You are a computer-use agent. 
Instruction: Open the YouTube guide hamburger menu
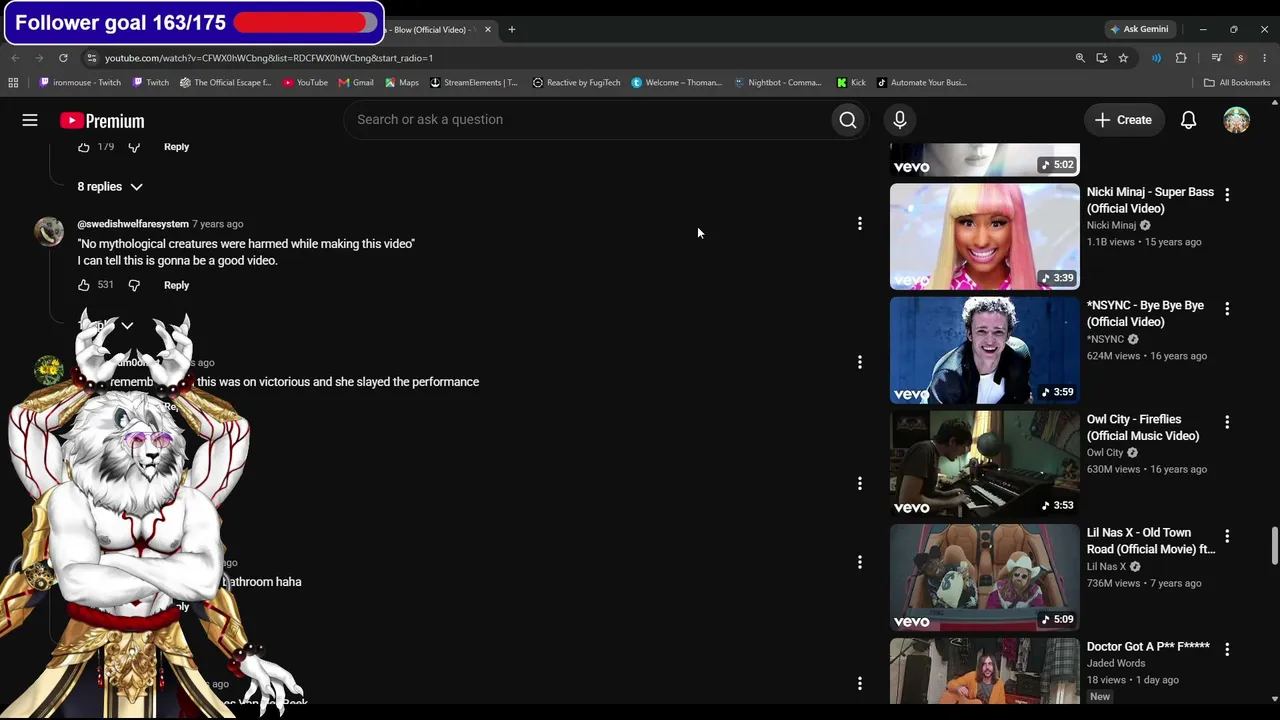30,120
